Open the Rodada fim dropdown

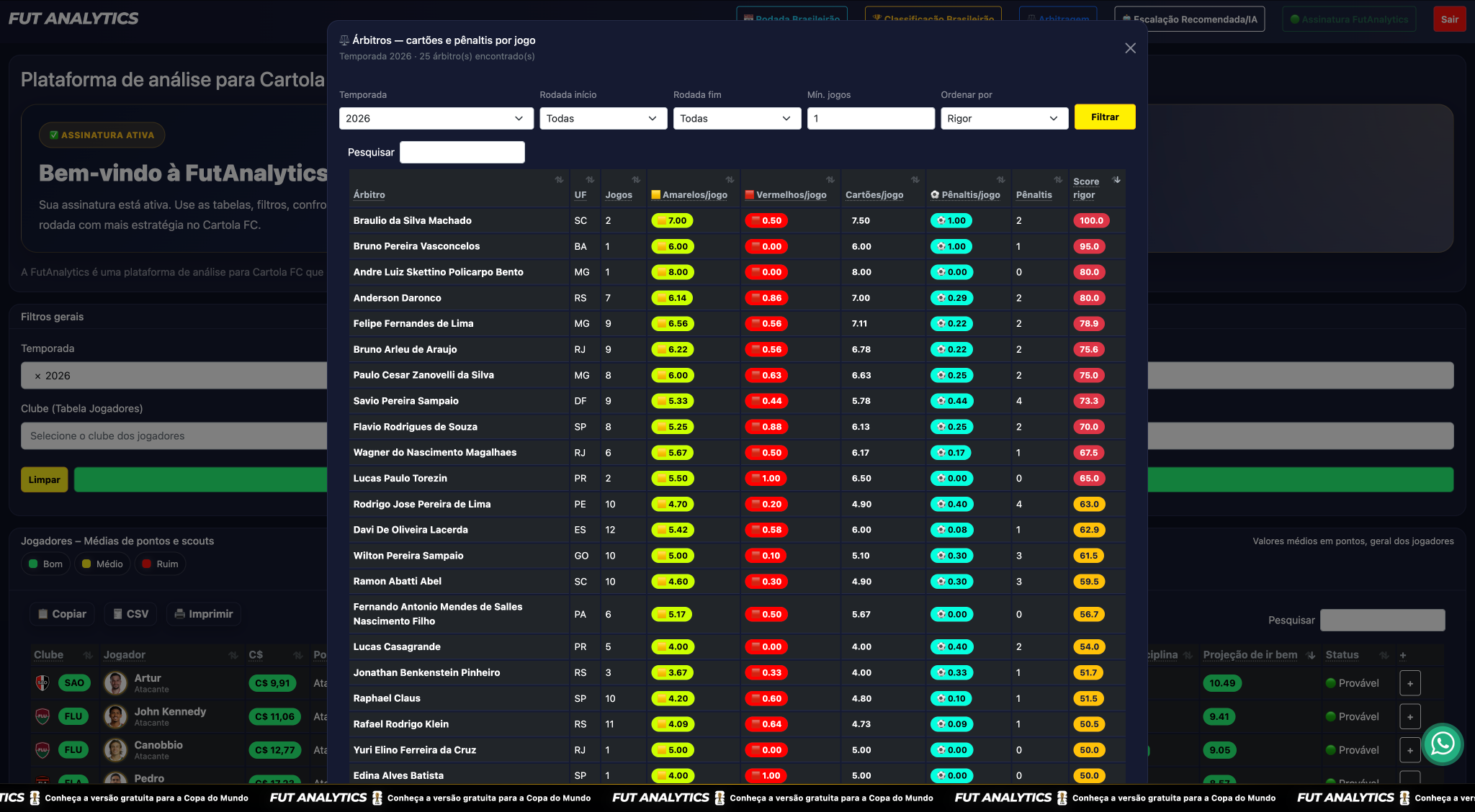(737, 118)
